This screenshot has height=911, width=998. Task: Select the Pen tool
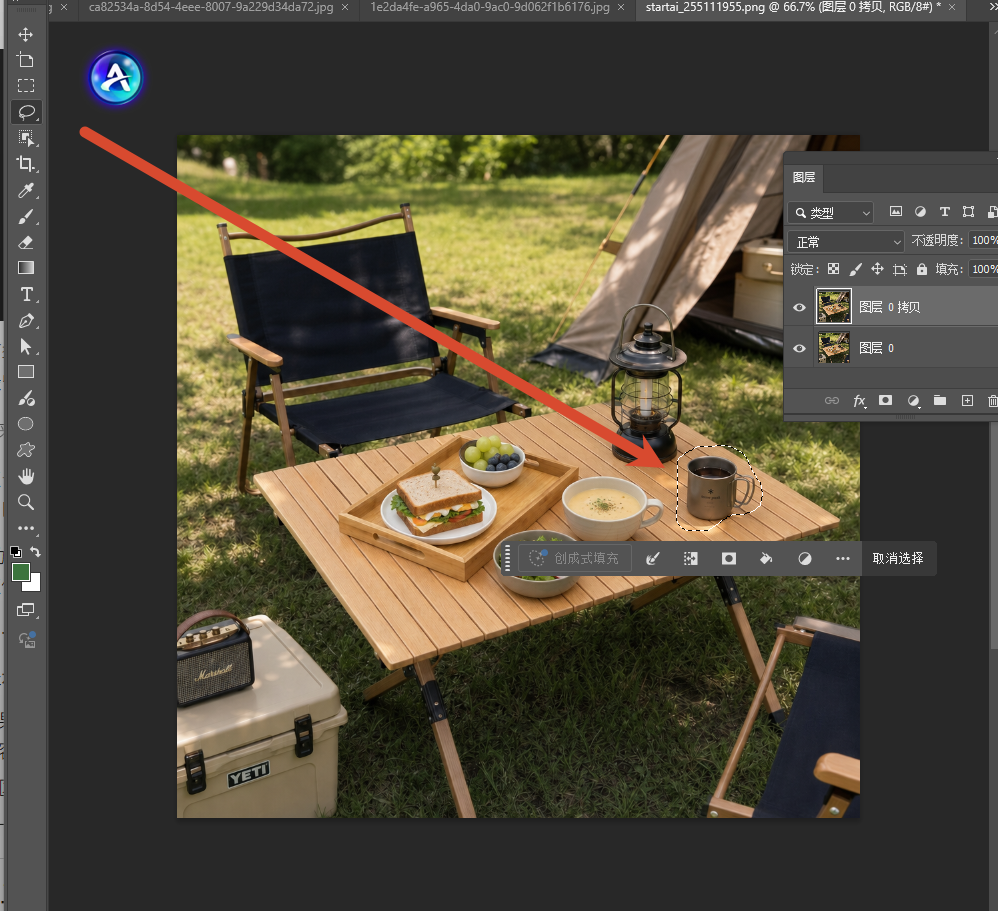coord(26,321)
